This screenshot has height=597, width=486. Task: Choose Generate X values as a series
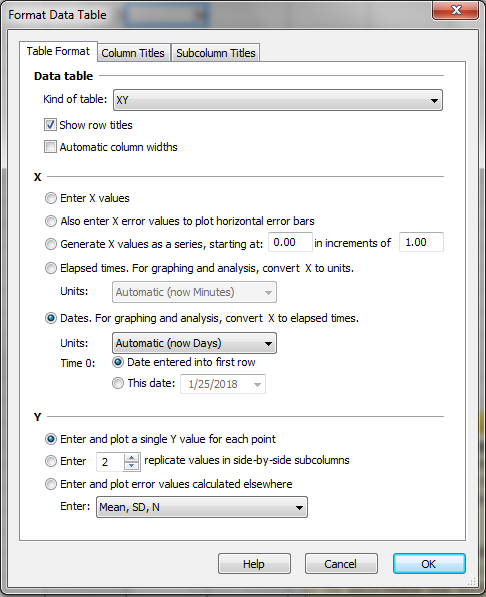(51, 244)
